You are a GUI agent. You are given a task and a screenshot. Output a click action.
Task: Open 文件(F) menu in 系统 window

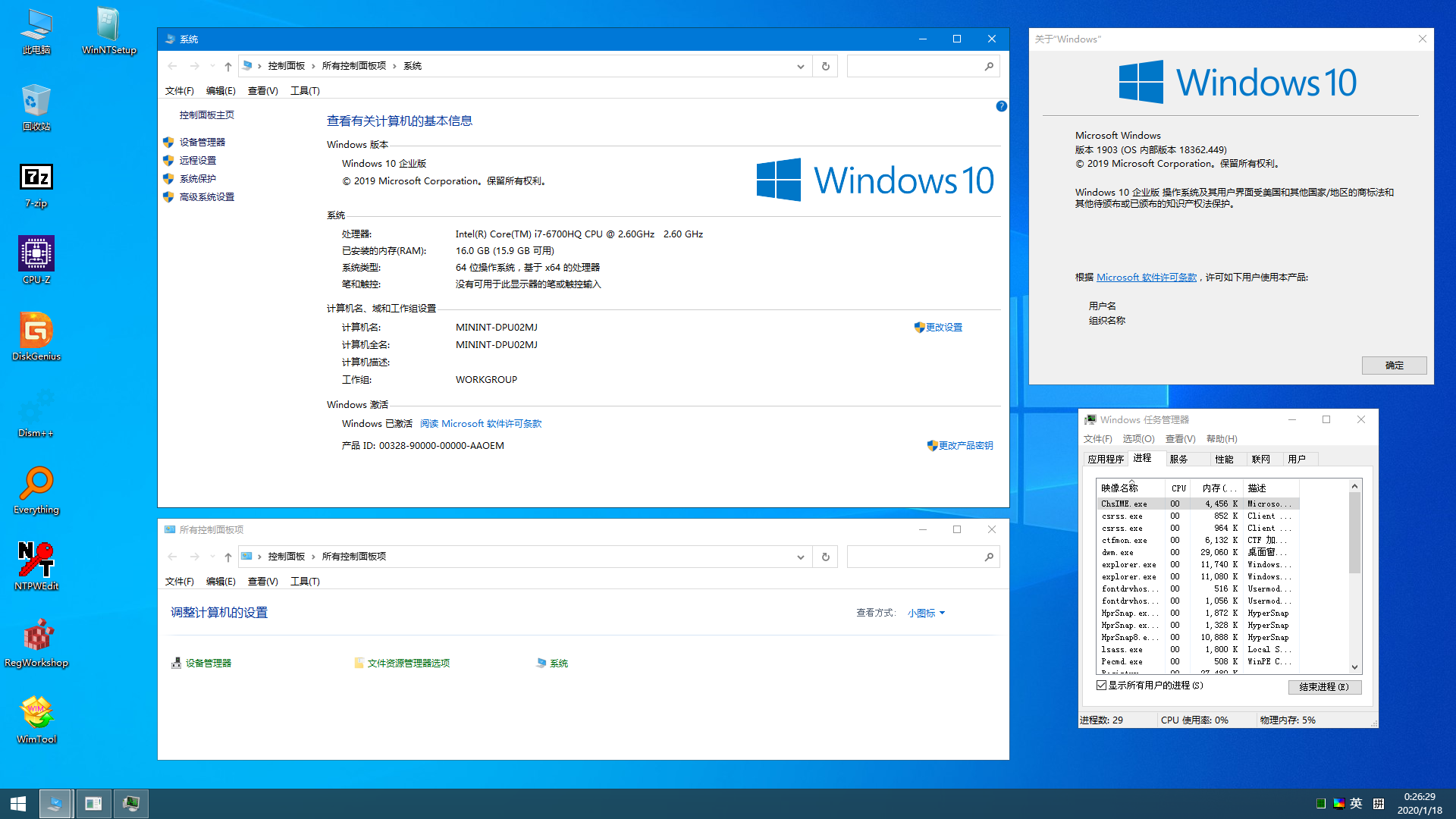pyautogui.click(x=180, y=90)
